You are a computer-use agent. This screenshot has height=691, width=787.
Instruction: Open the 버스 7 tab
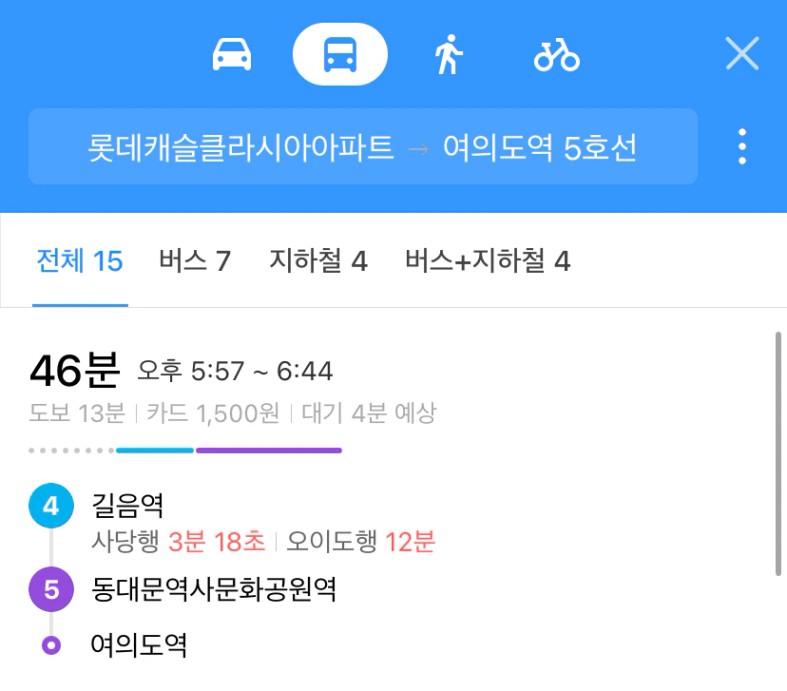coord(195,261)
